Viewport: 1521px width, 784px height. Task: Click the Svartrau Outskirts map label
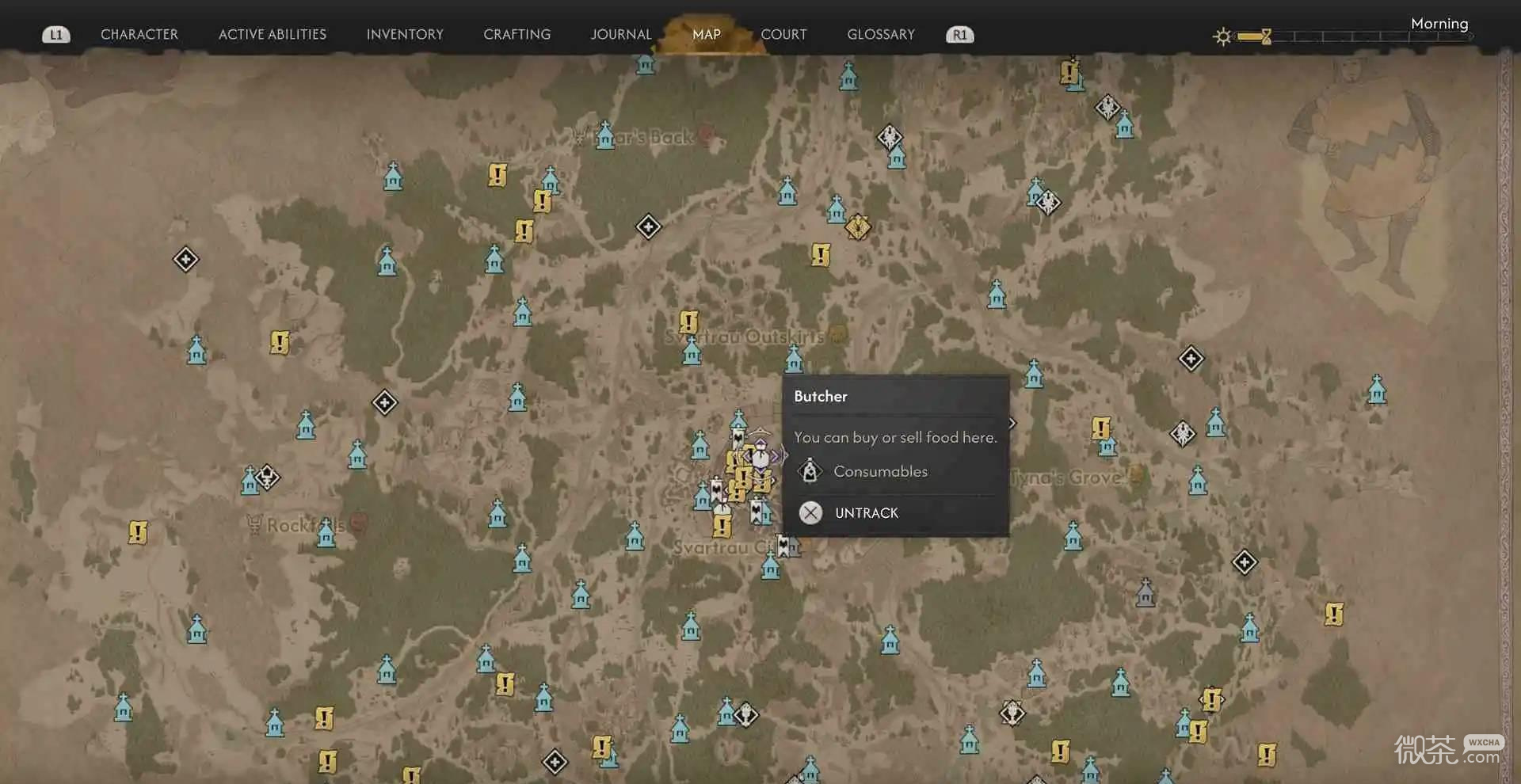(x=744, y=337)
